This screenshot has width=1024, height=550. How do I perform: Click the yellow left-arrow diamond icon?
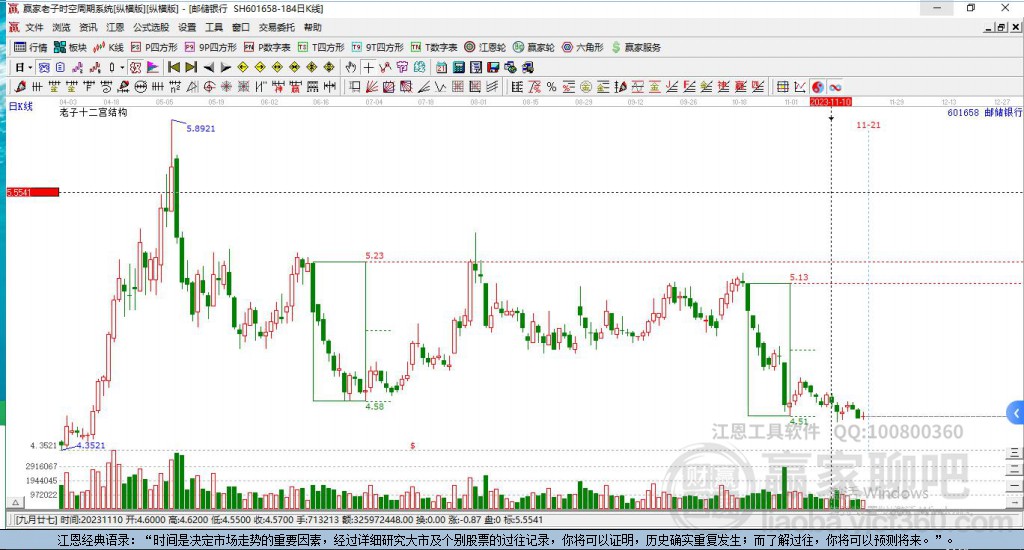tap(243, 67)
